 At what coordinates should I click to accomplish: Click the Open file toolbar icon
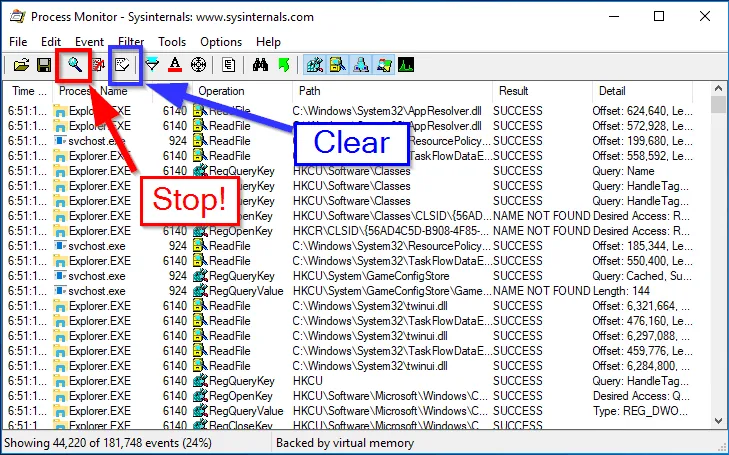[x=21, y=65]
